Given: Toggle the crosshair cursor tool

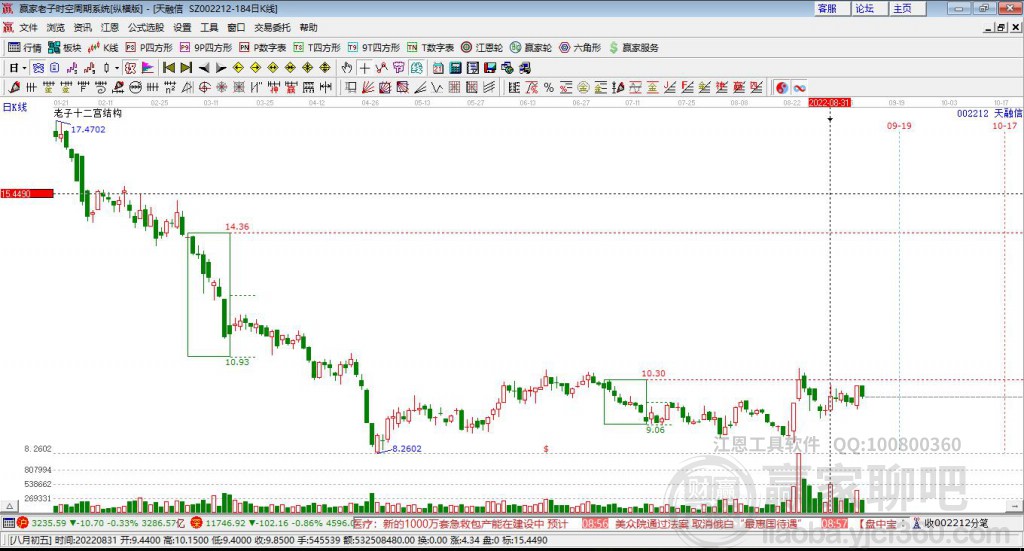Looking at the screenshot, I should [x=364, y=68].
